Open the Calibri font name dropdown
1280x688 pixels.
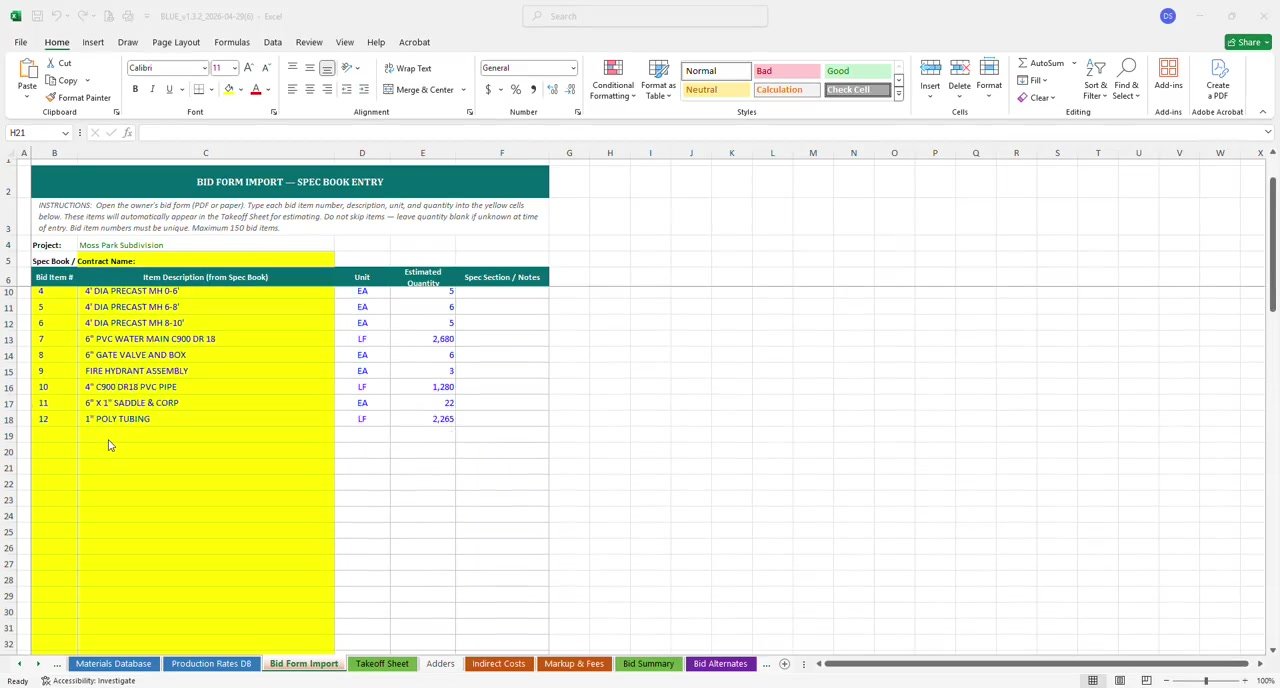pos(204,68)
